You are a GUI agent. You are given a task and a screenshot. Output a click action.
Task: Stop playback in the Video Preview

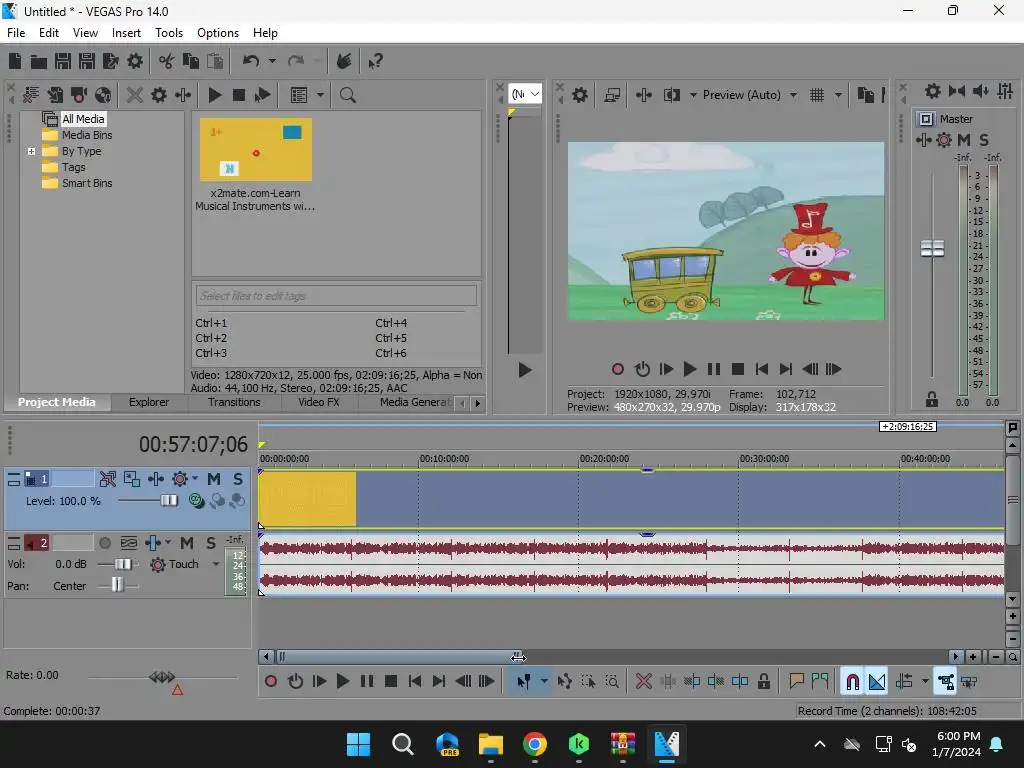point(738,370)
